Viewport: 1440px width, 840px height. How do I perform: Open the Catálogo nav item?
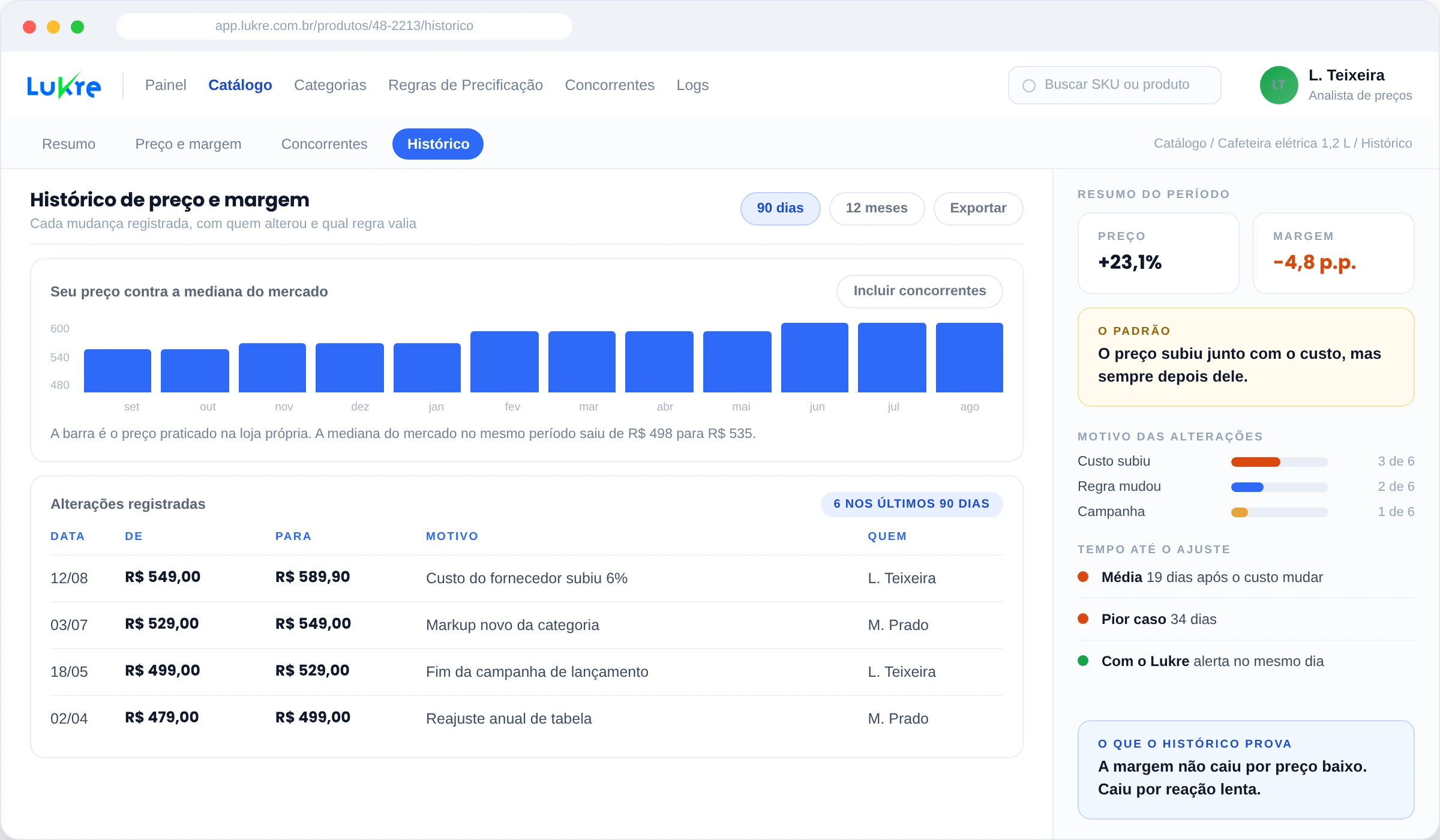(240, 85)
